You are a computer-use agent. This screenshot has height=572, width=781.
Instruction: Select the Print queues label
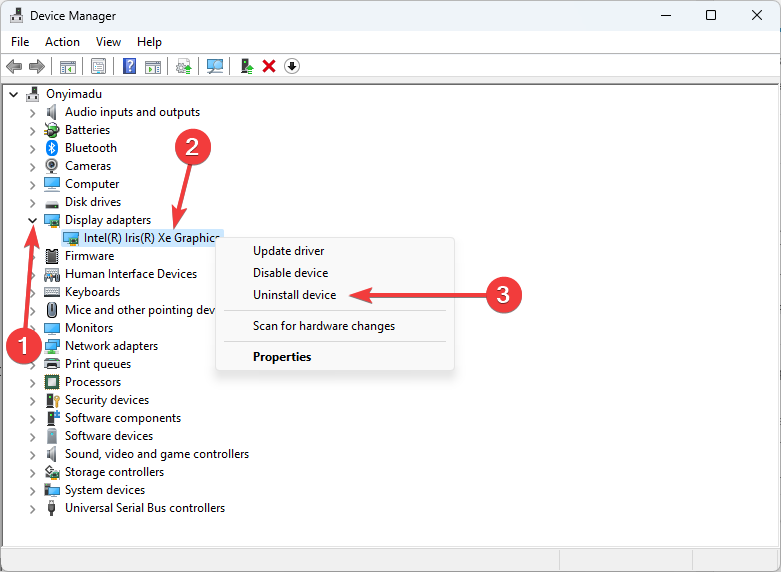coord(98,364)
